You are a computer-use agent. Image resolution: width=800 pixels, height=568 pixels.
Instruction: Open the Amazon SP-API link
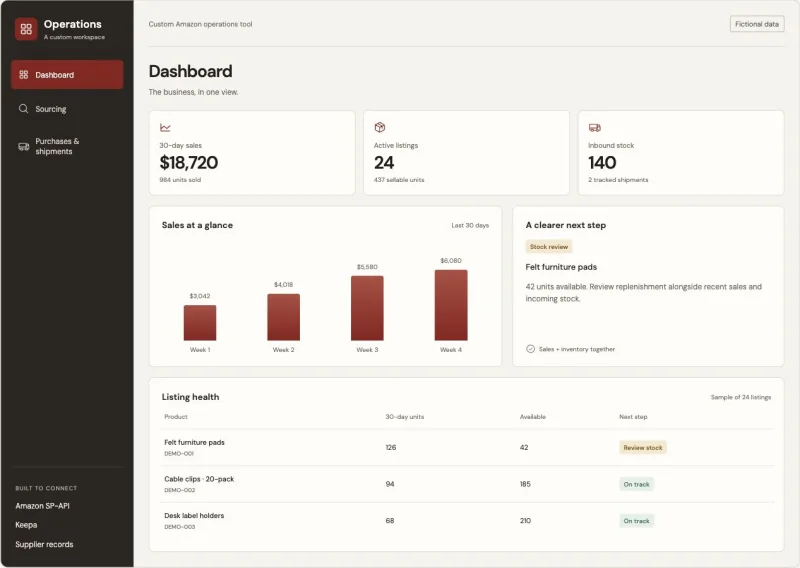click(42, 506)
